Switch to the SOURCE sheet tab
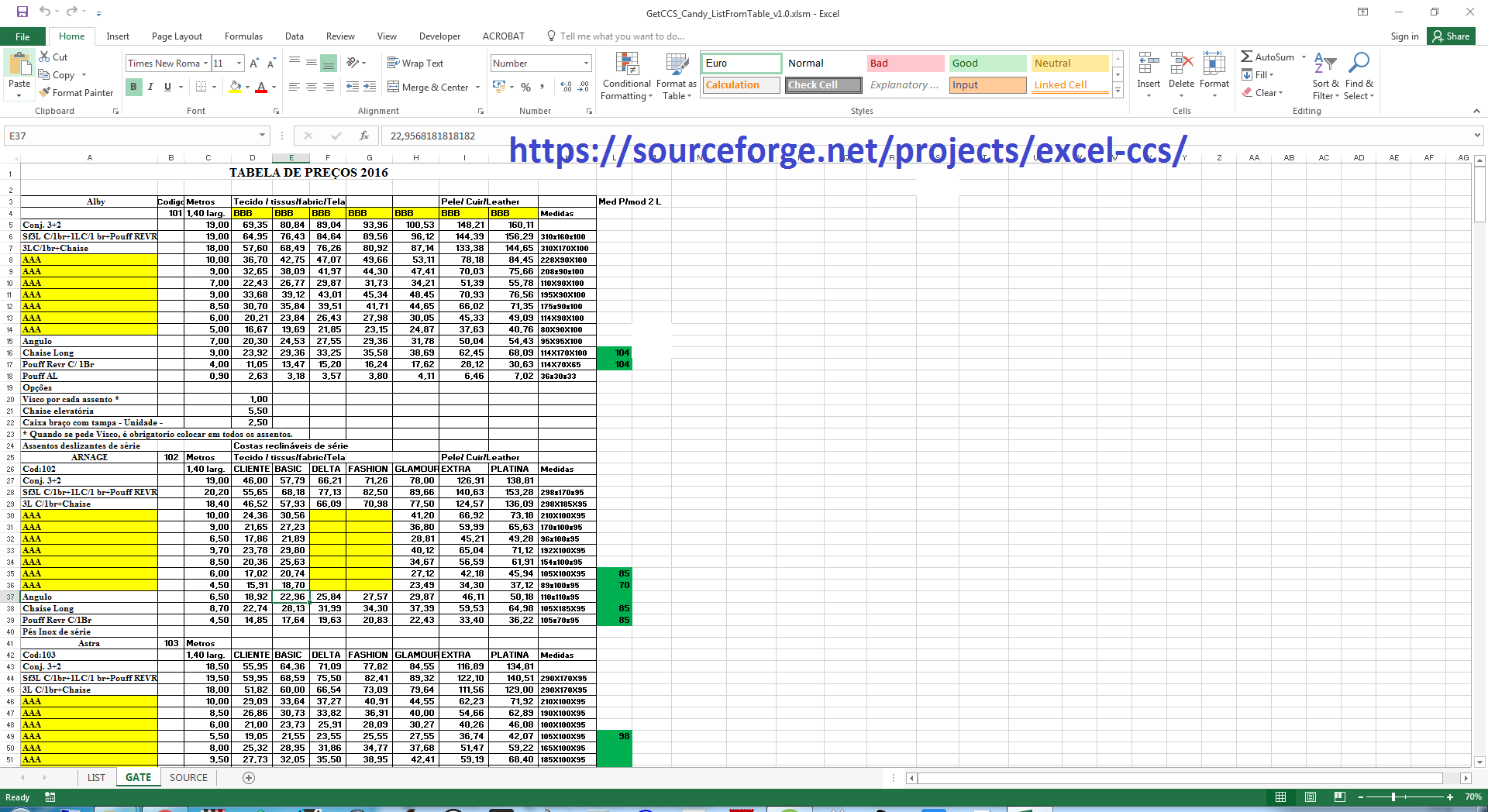 click(x=188, y=778)
